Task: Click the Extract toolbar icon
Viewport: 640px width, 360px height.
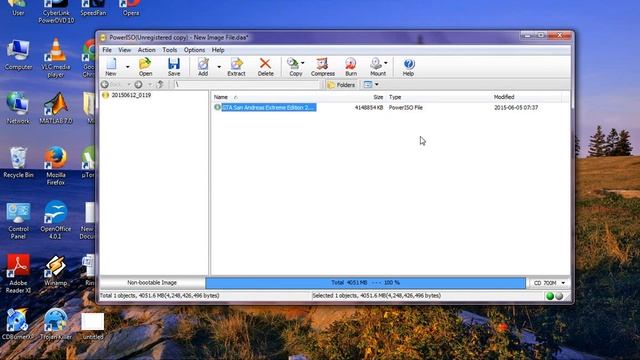Action: pos(236,67)
